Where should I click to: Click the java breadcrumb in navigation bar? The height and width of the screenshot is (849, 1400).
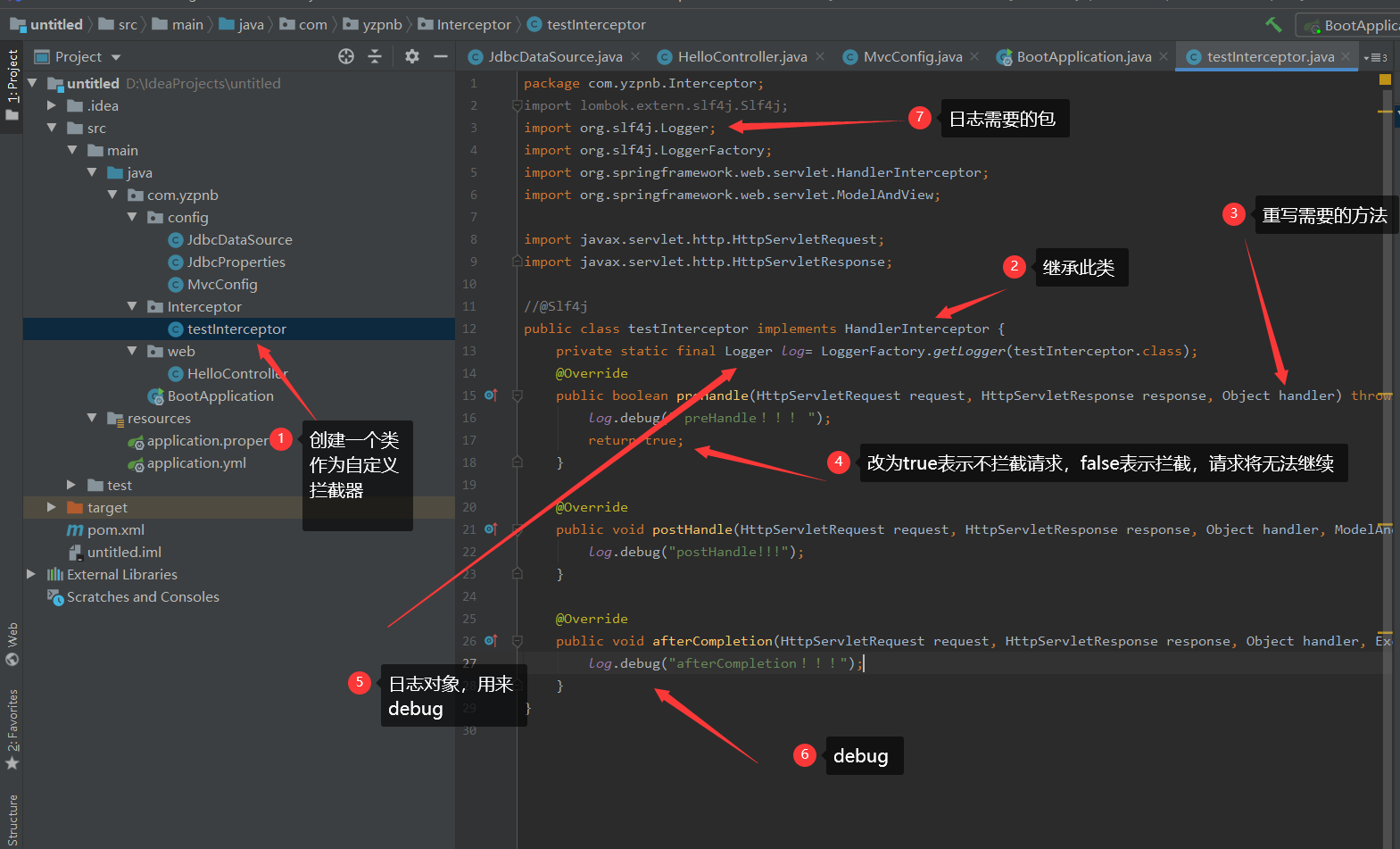242,25
